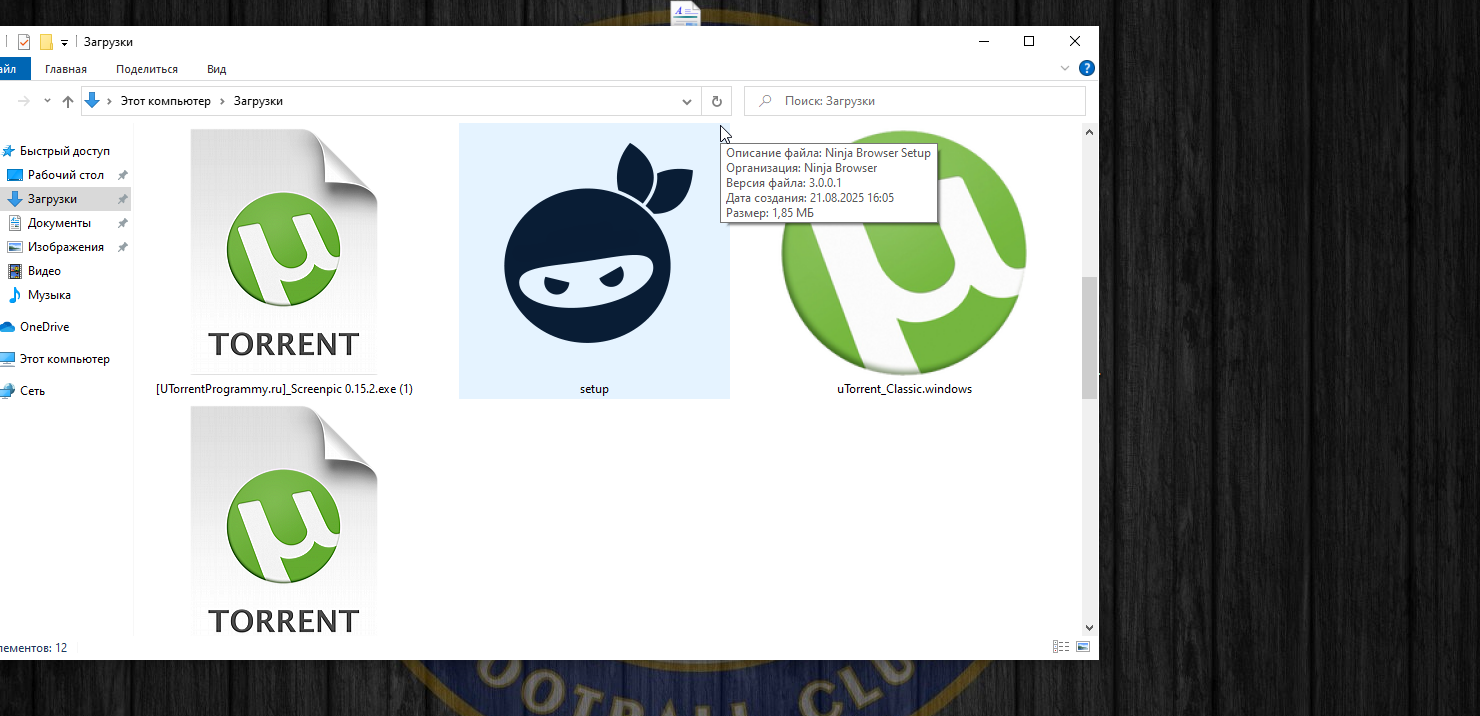Click the scrollbar up arrow in file list
The height and width of the screenshot is (716, 1480).
pyautogui.click(x=1090, y=131)
